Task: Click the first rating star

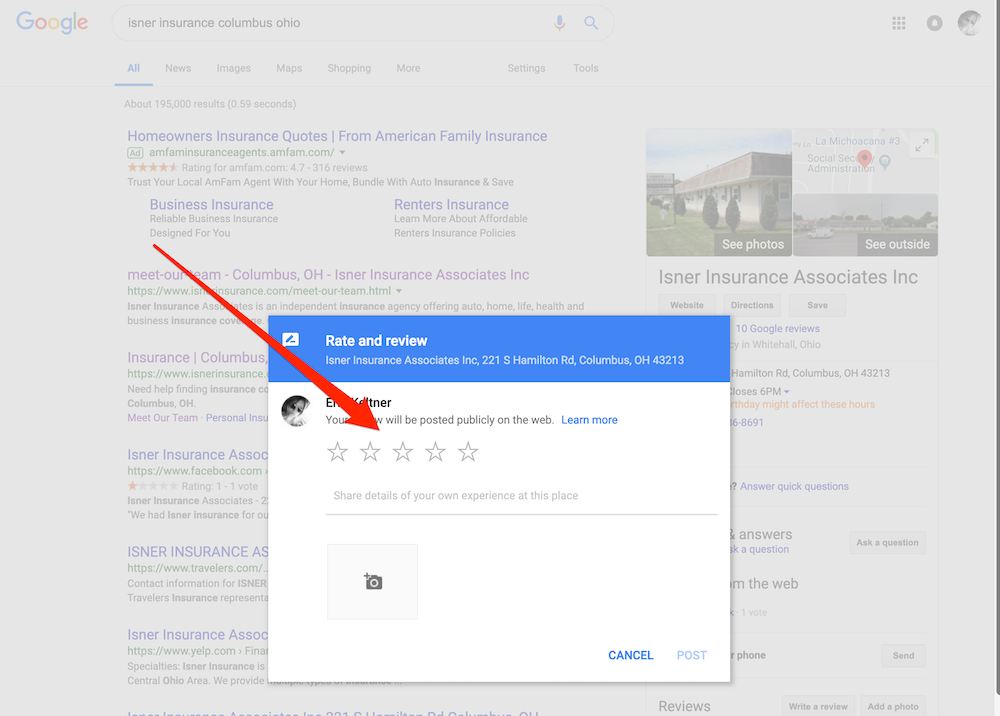Action: click(337, 452)
